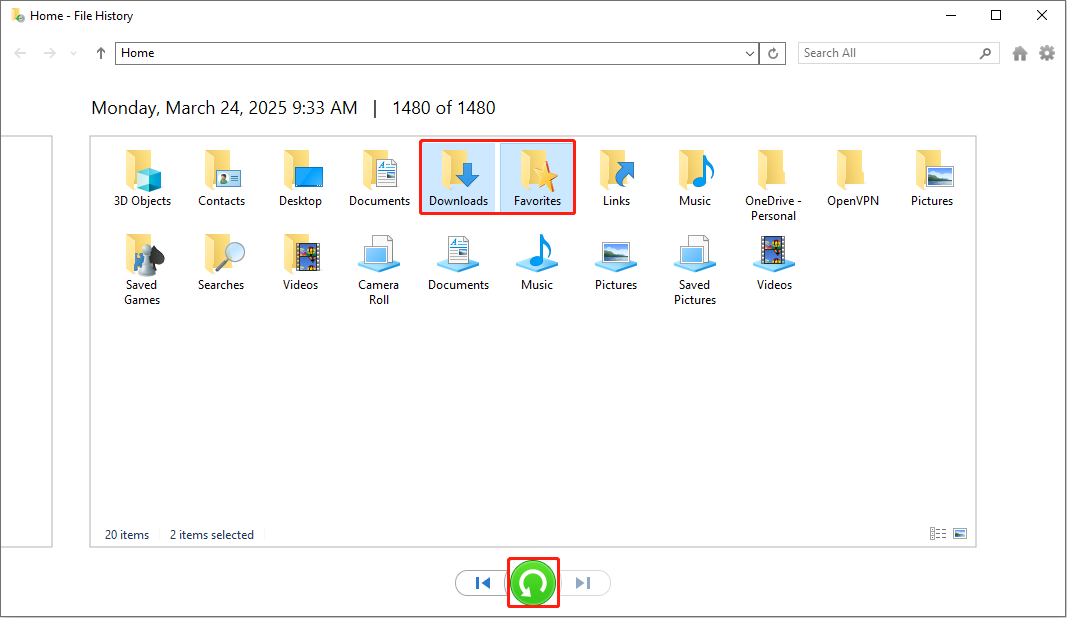
Task: Select the 3D Objects folder
Action: tap(142, 179)
